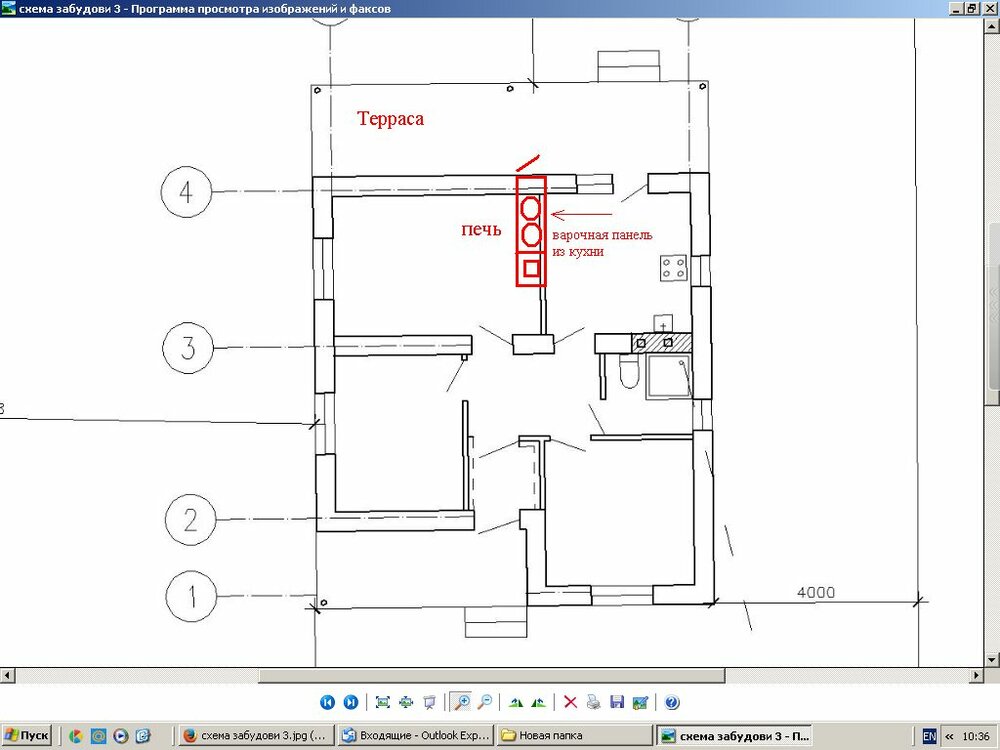The width and height of the screenshot is (1000, 750).
Task: Click the horizontal scrollbar left arrow
Action: click(7, 675)
